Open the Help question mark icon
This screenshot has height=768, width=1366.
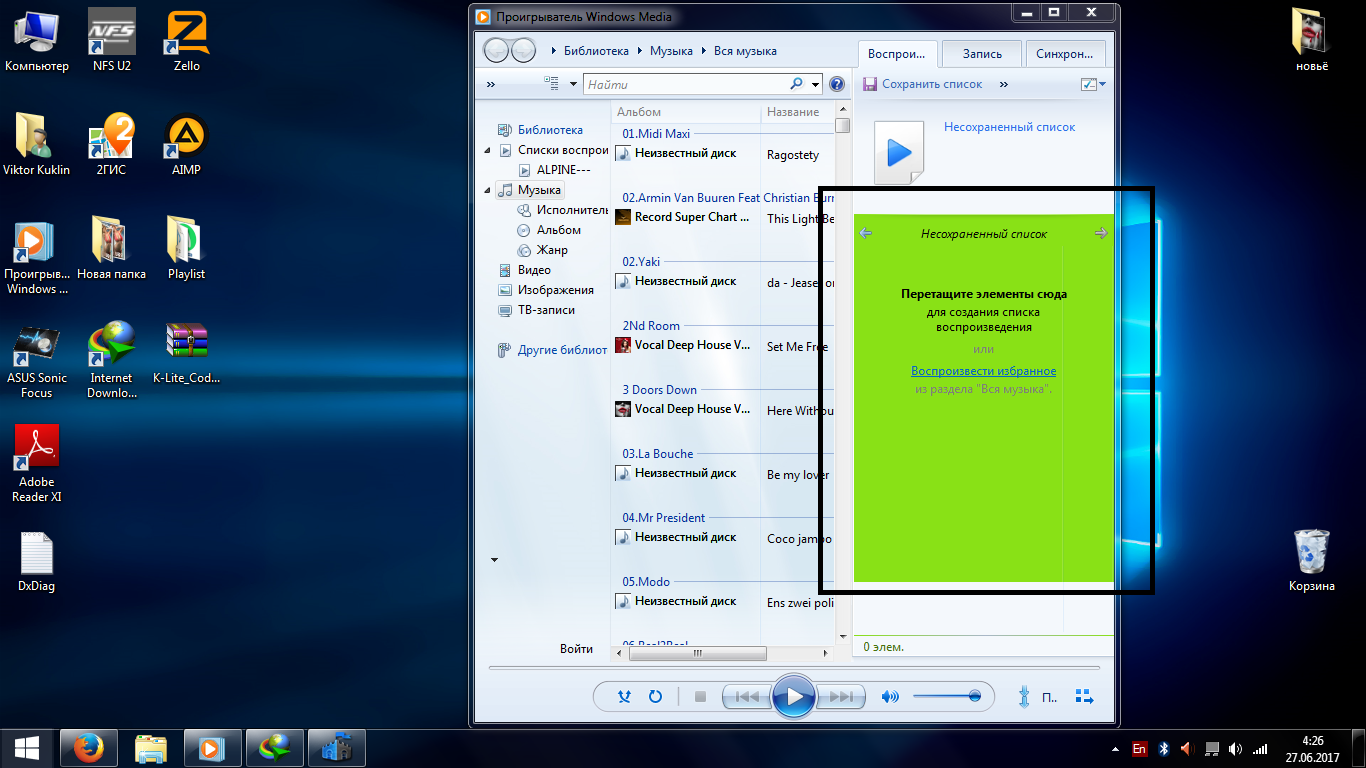(837, 85)
